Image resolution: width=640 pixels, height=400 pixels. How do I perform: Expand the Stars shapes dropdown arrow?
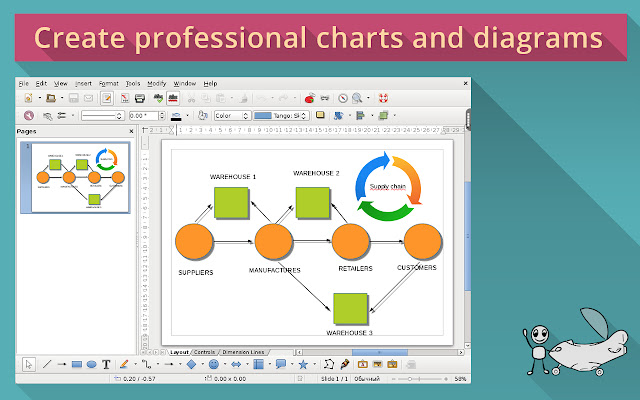(x=314, y=364)
